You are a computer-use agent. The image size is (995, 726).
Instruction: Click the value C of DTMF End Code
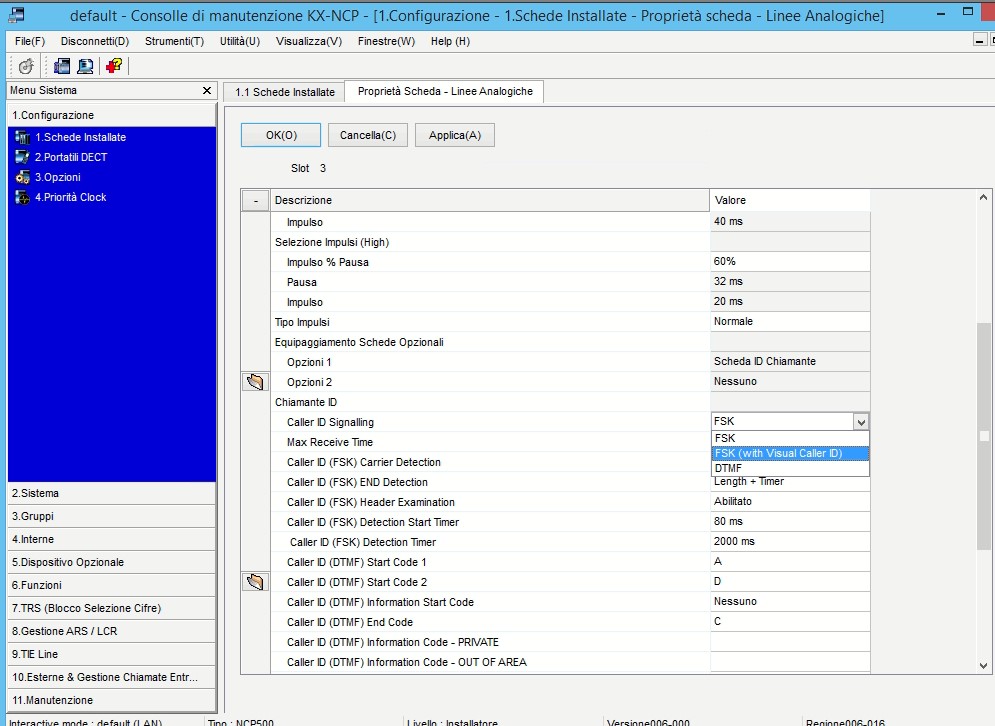tap(790, 621)
